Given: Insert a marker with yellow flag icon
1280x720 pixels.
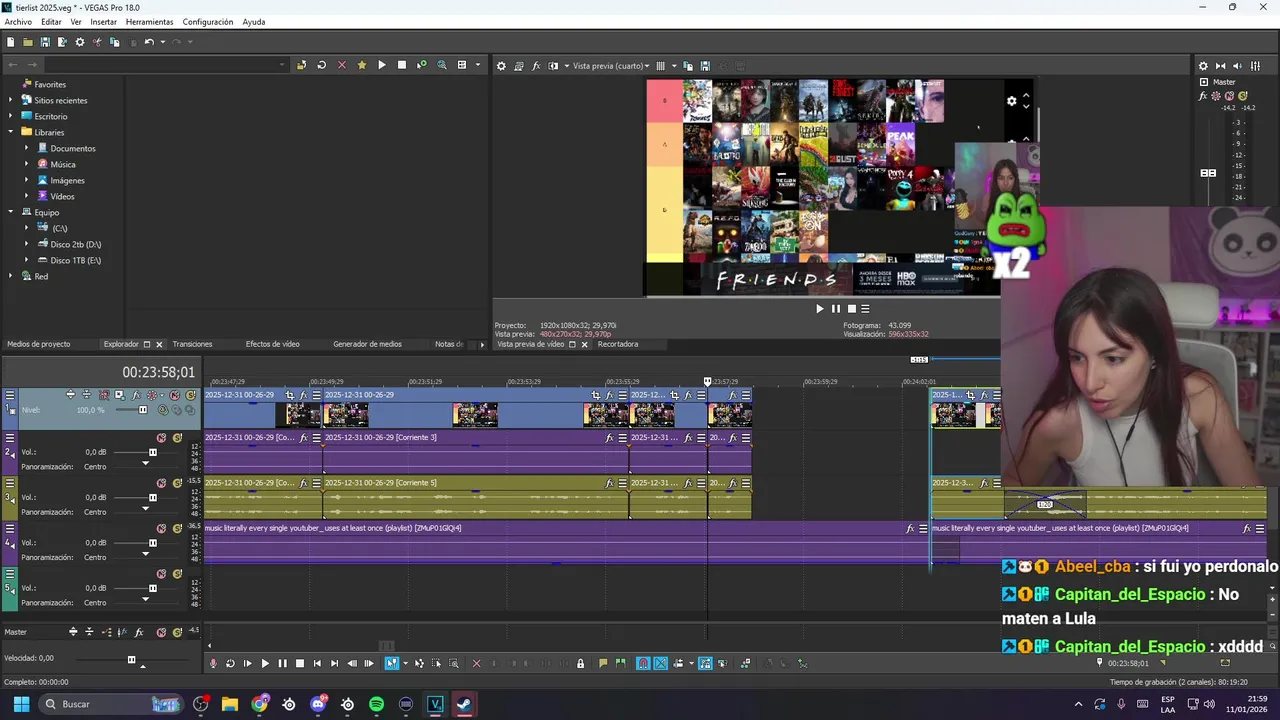Looking at the screenshot, I should [x=603, y=663].
